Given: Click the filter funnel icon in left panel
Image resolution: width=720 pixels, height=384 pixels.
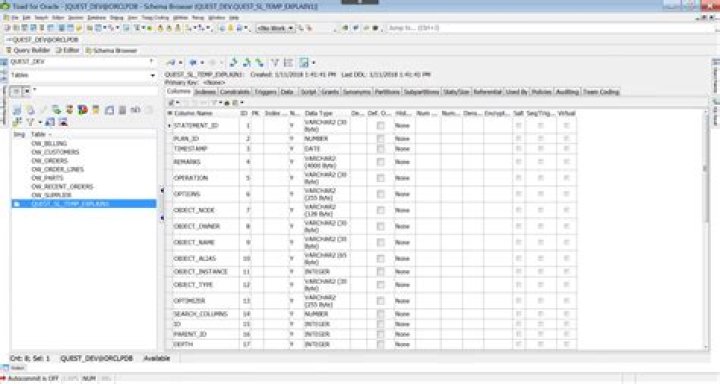Looking at the screenshot, I should tap(30, 122).
